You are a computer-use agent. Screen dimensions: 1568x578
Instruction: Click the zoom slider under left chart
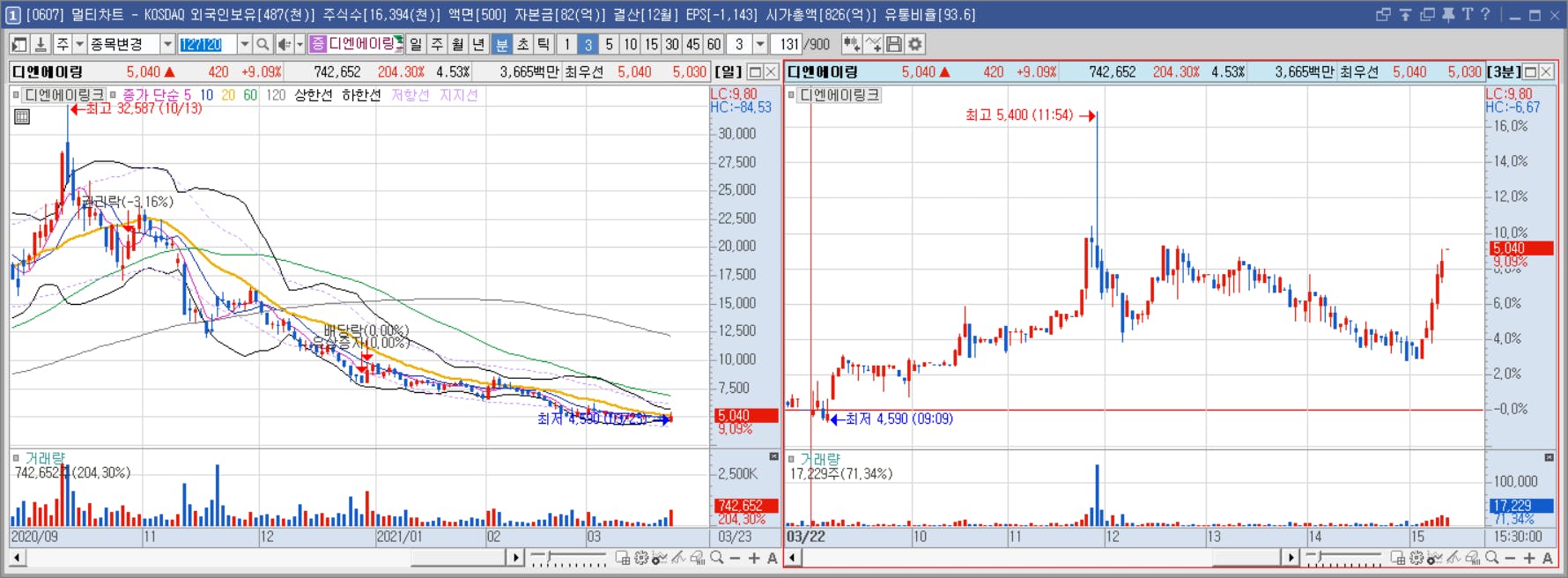pos(568,558)
